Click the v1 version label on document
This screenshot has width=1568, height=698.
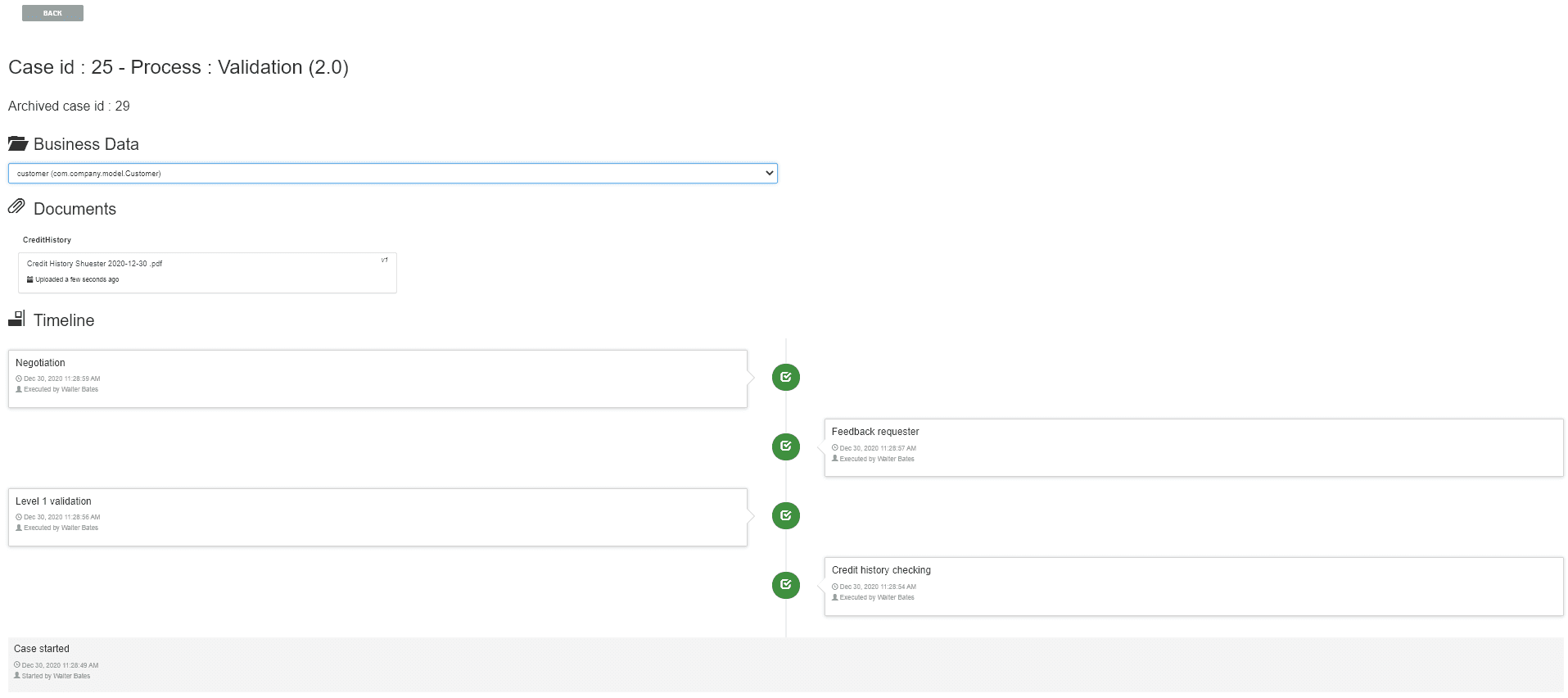coord(384,261)
